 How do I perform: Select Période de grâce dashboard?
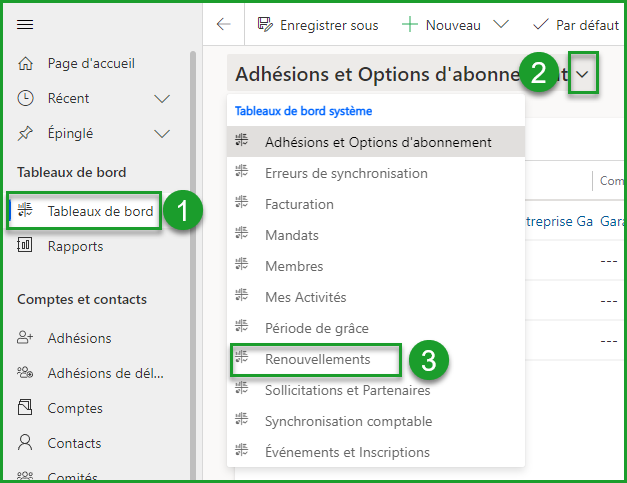(x=317, y=328)
